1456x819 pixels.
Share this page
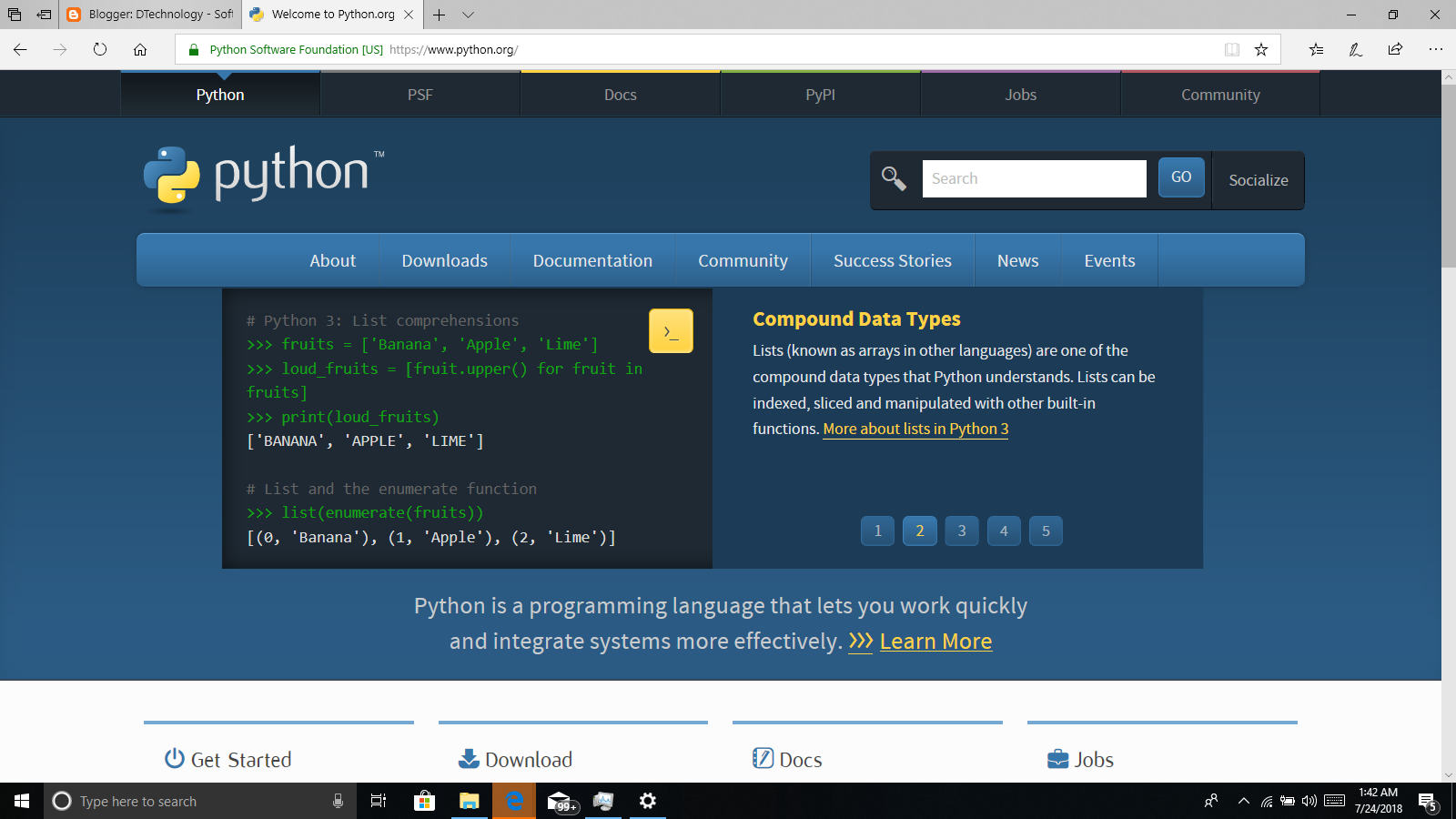point(1396,49)
